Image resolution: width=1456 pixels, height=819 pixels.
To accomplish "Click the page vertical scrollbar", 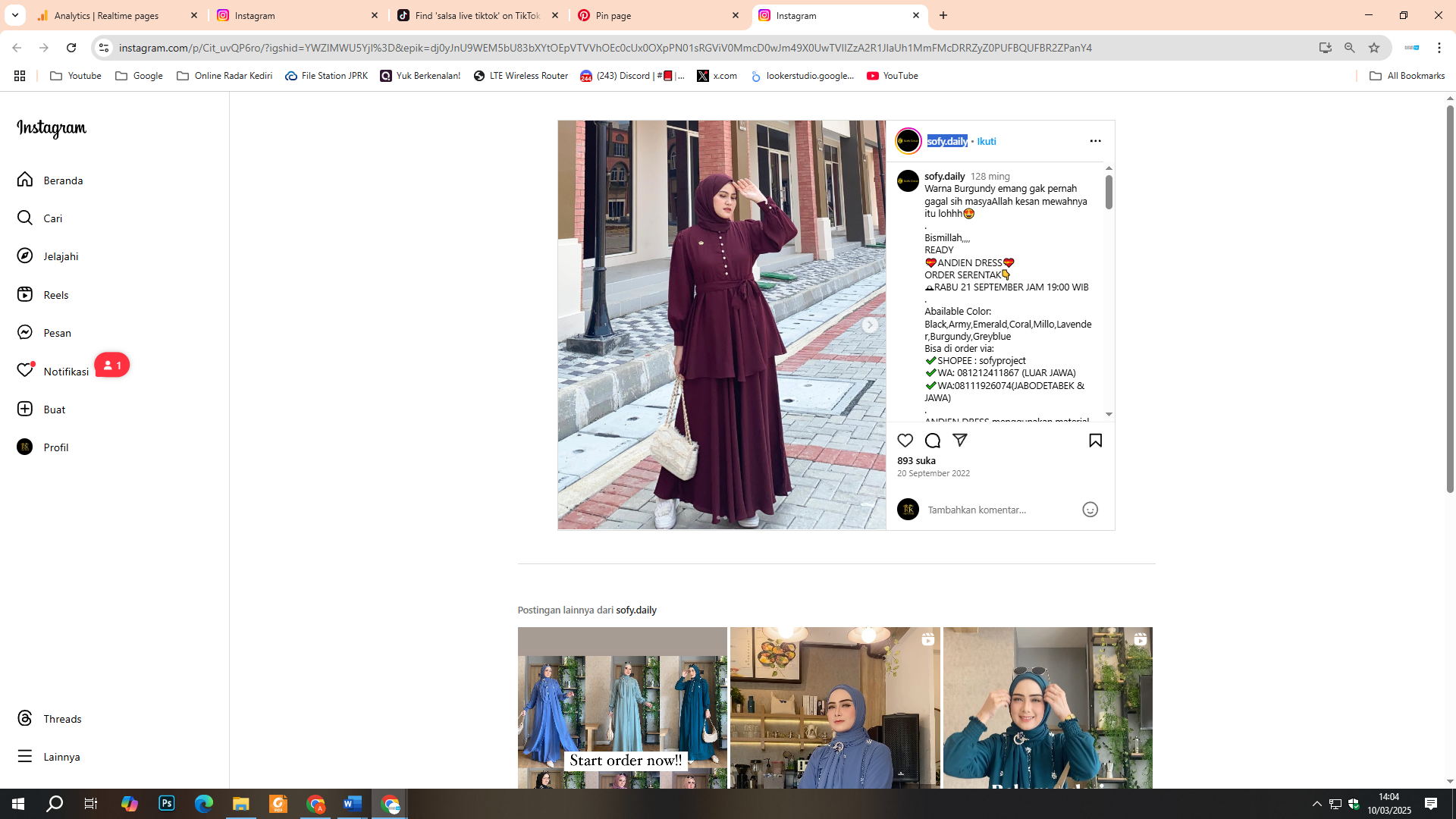I will tap(1450, 300).
